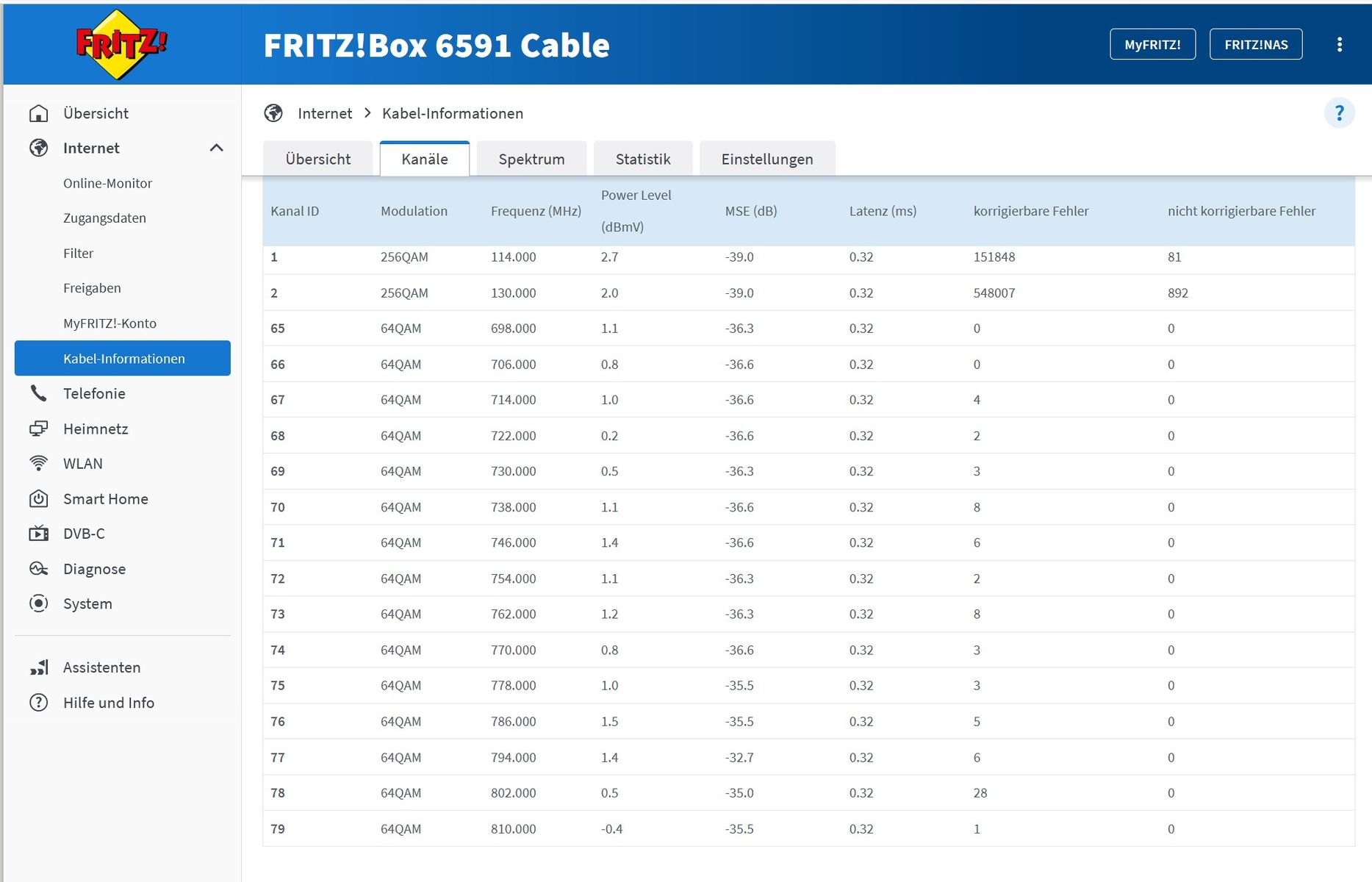Click the FRITZ! logo
Screen dimensions: 1372x882
(121, 45)
